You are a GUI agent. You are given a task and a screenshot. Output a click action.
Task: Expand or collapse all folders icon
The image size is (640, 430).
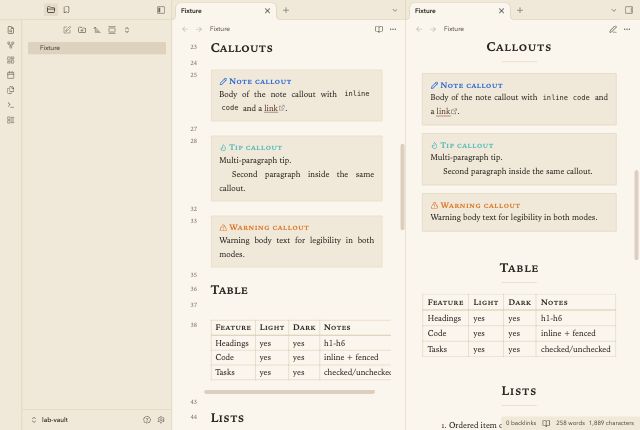click(127, 30)
